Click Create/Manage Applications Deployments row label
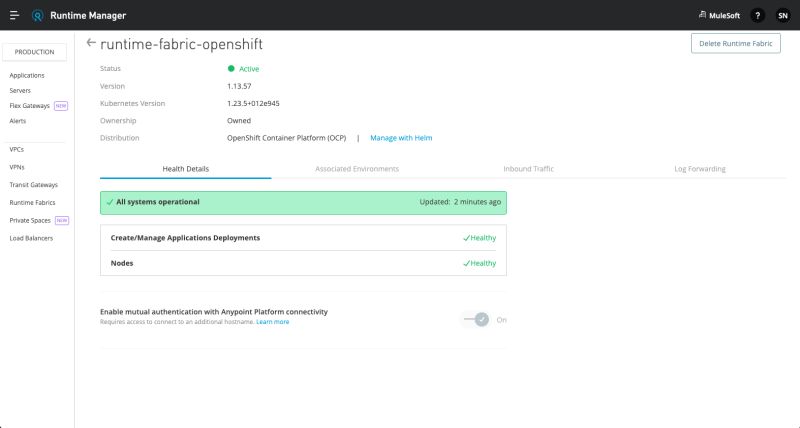The height and width of the screenshot is (428, 800). click(185, 238)
